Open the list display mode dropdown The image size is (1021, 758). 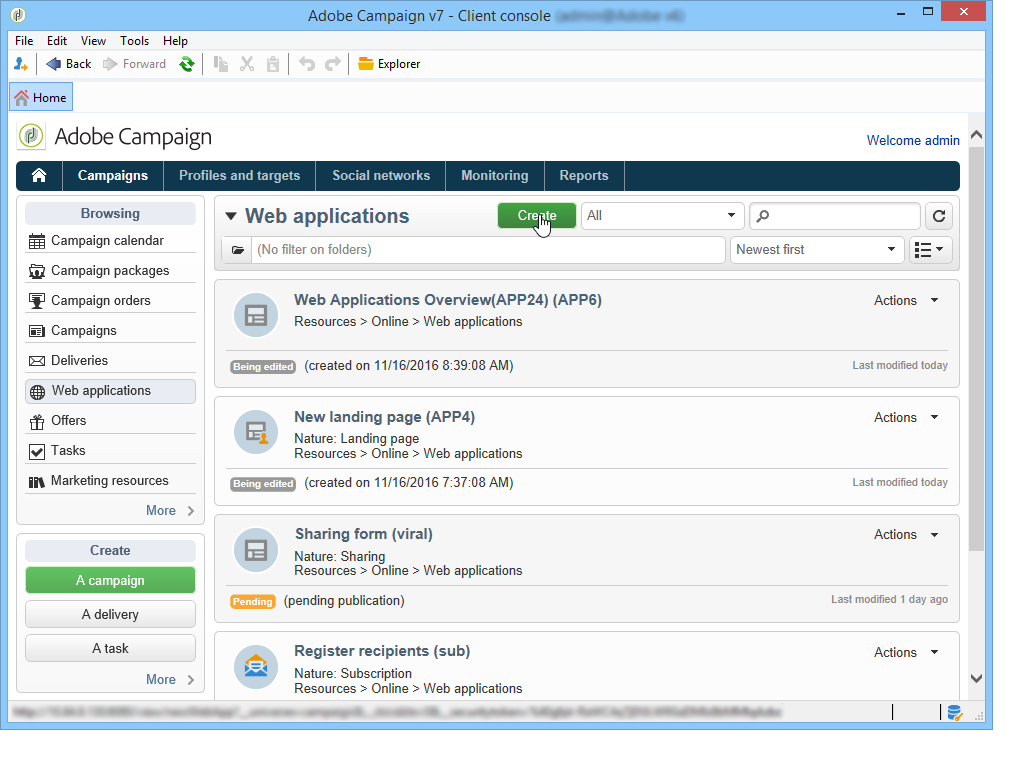click(930, 250)
